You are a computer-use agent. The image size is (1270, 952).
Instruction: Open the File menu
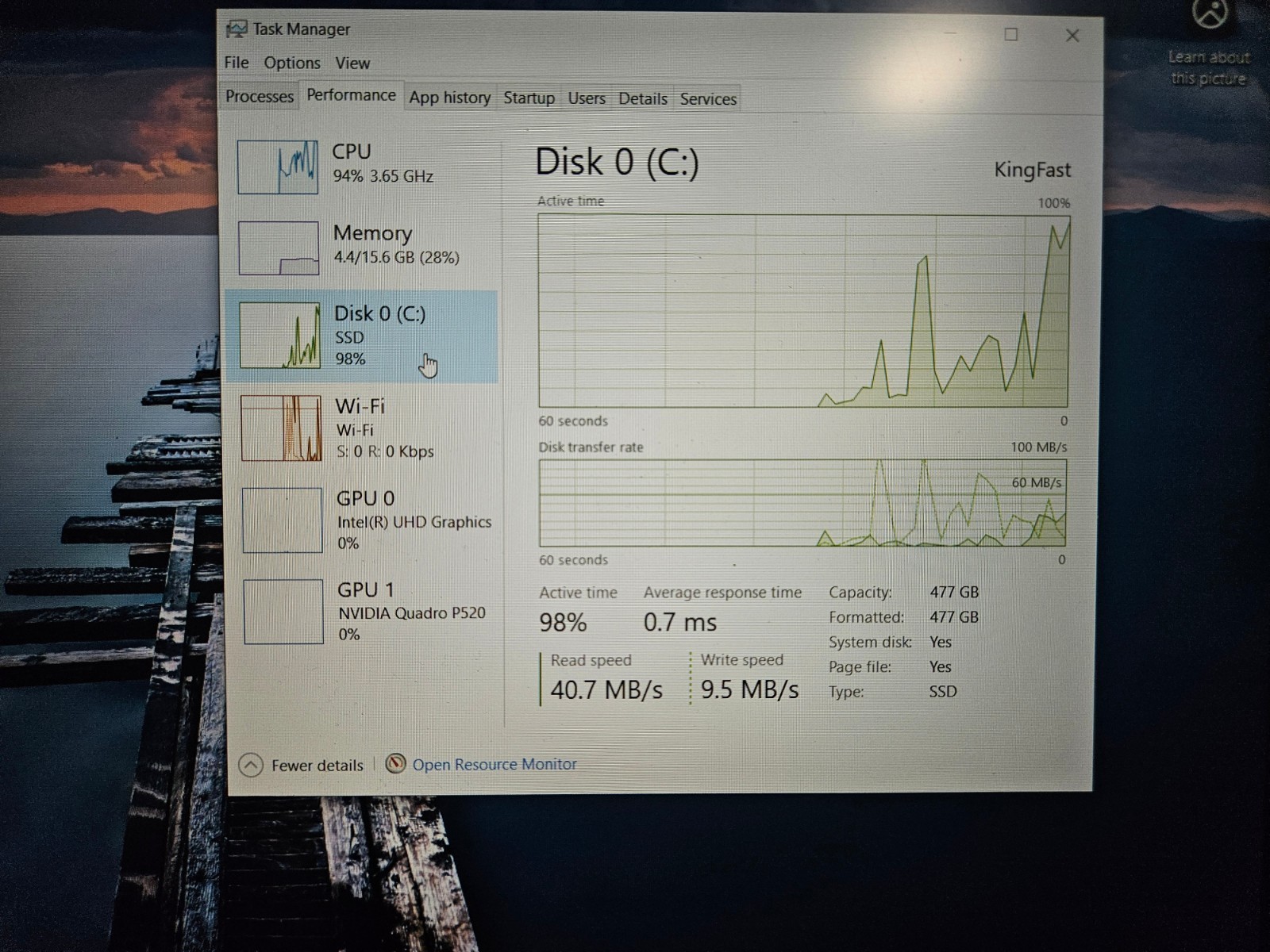pyautogui.click(x=236, y=63)
